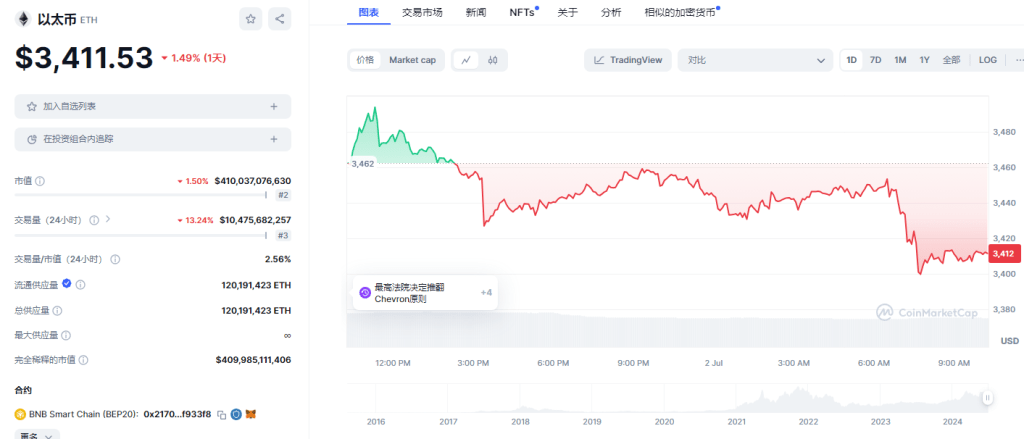Screen dimensions: 1024x439
Task: Click the star favorite icon beside ETH
Action: (252, 18)
